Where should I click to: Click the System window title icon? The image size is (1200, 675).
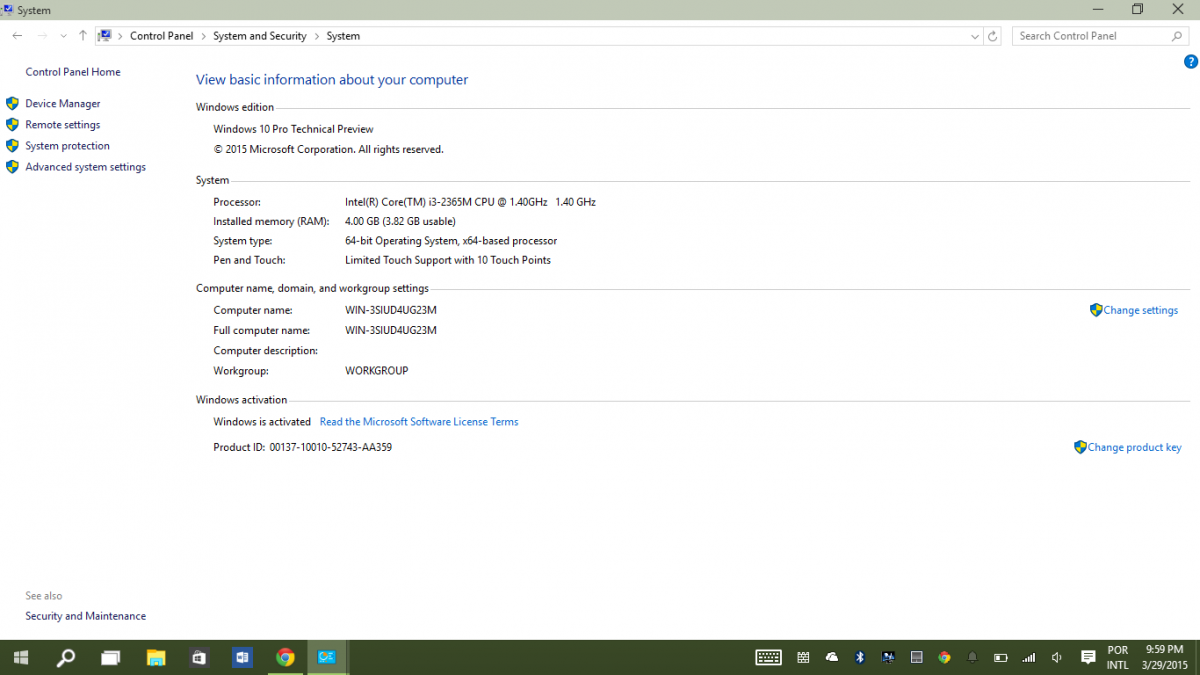(8, 9)
